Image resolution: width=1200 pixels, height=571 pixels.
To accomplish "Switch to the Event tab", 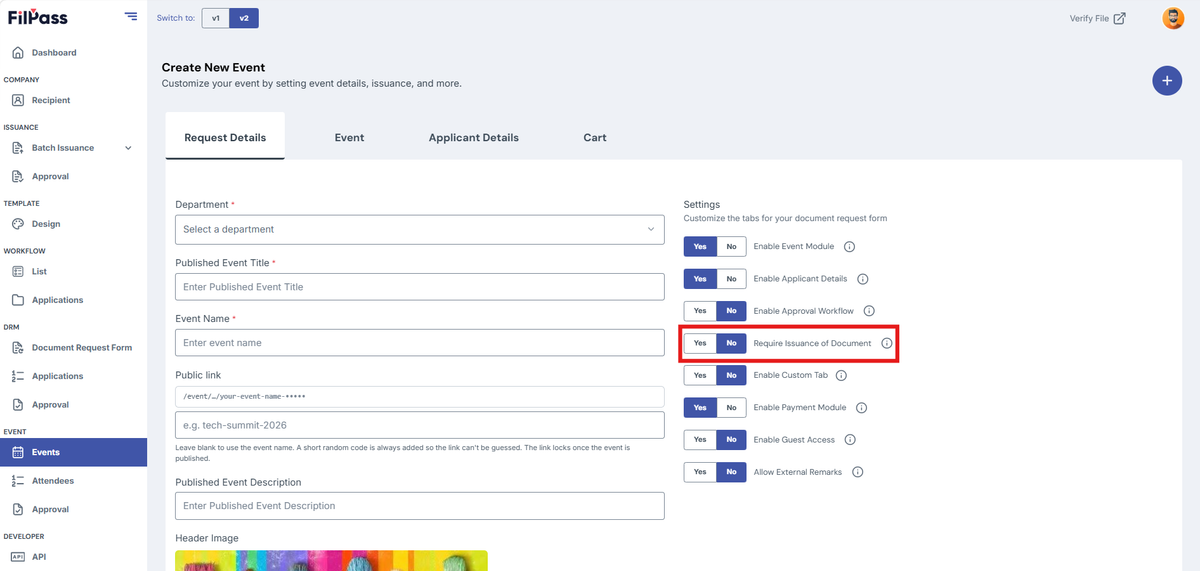I will tap(349, 137).
